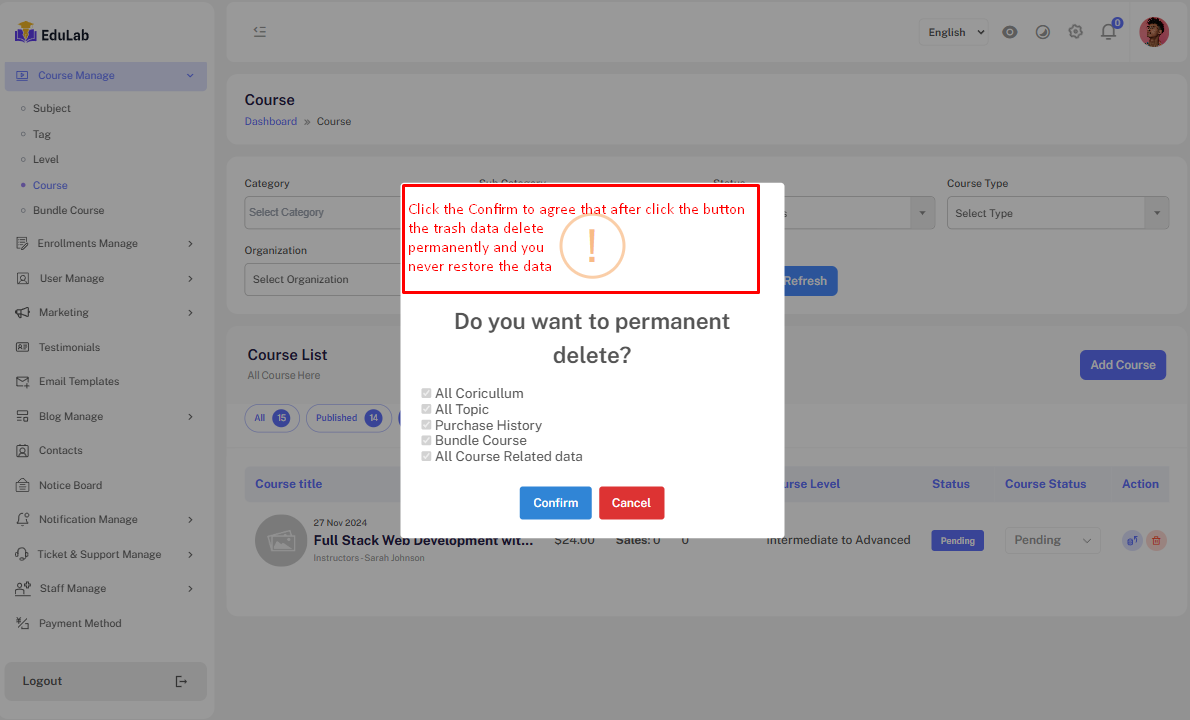Click the Dashboard breadcrumb link
1190x720 pixels.
point(271,122)
